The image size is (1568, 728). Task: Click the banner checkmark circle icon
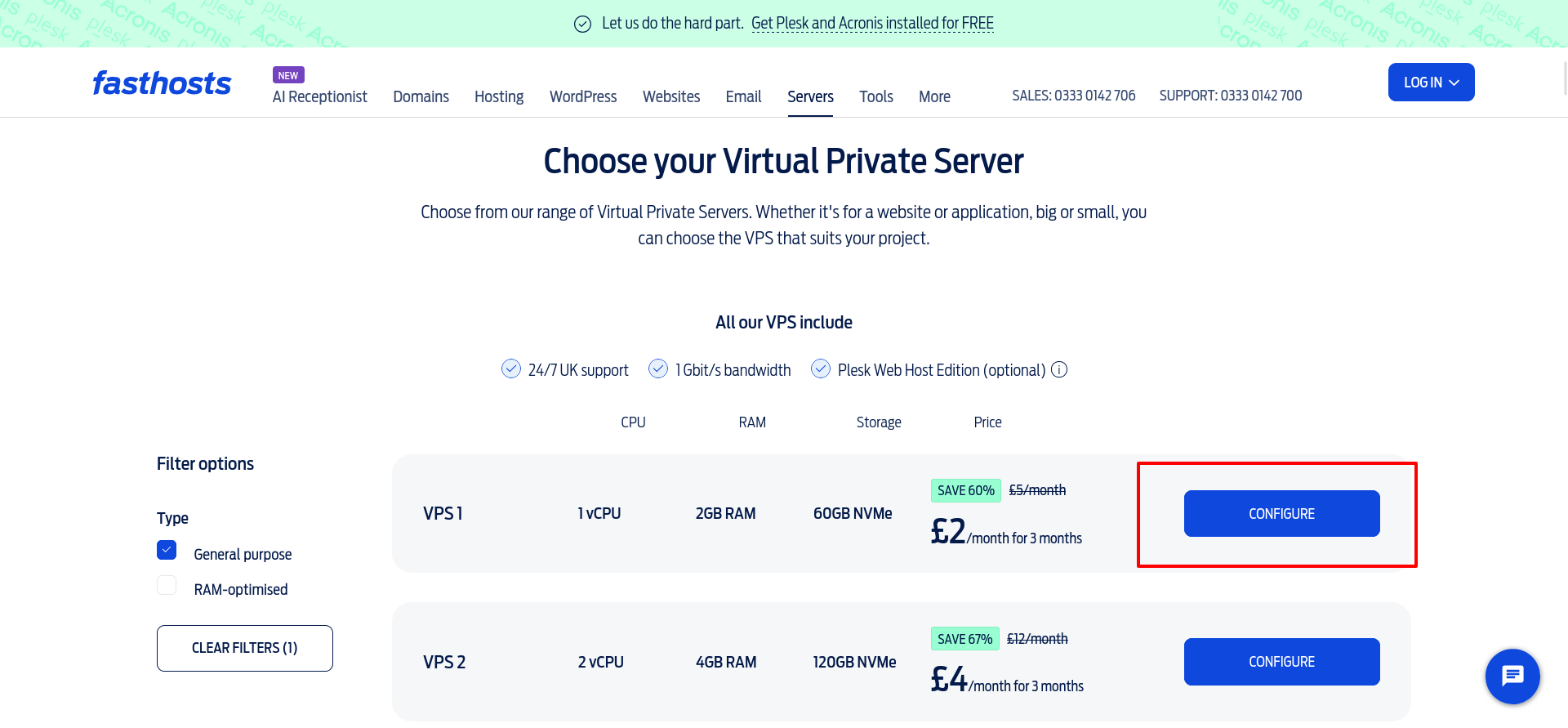click(583, 24)
